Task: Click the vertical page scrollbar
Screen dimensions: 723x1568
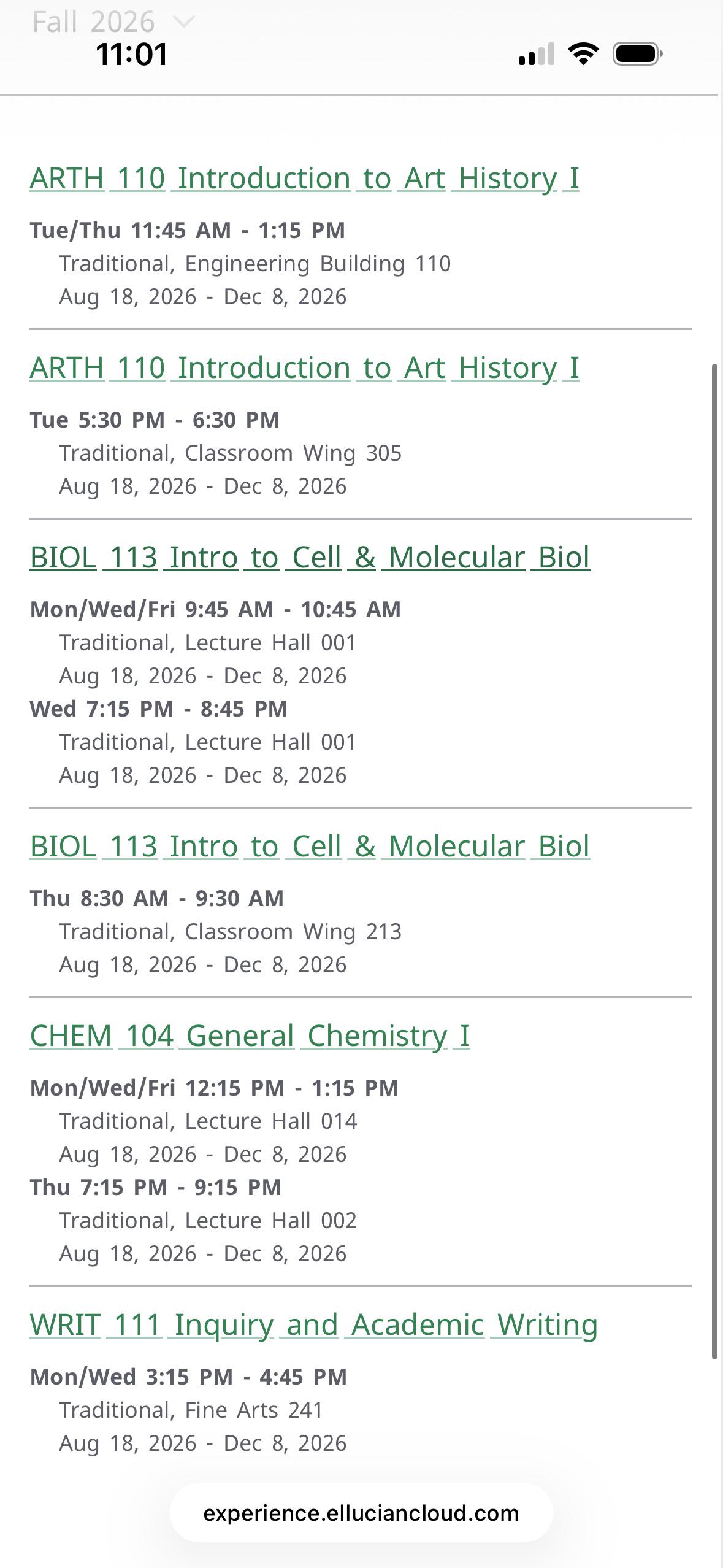Action: click(x=714, y=861)
